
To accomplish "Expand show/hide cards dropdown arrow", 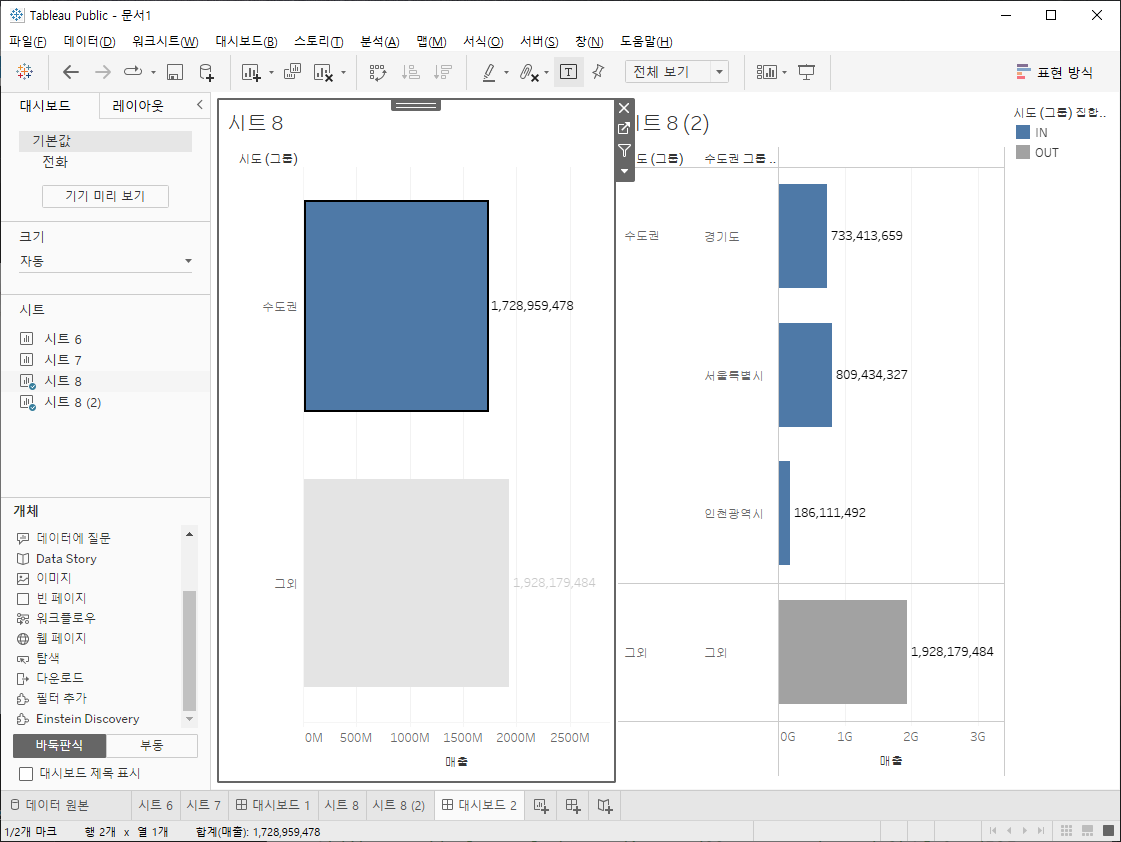I will 784,72.
